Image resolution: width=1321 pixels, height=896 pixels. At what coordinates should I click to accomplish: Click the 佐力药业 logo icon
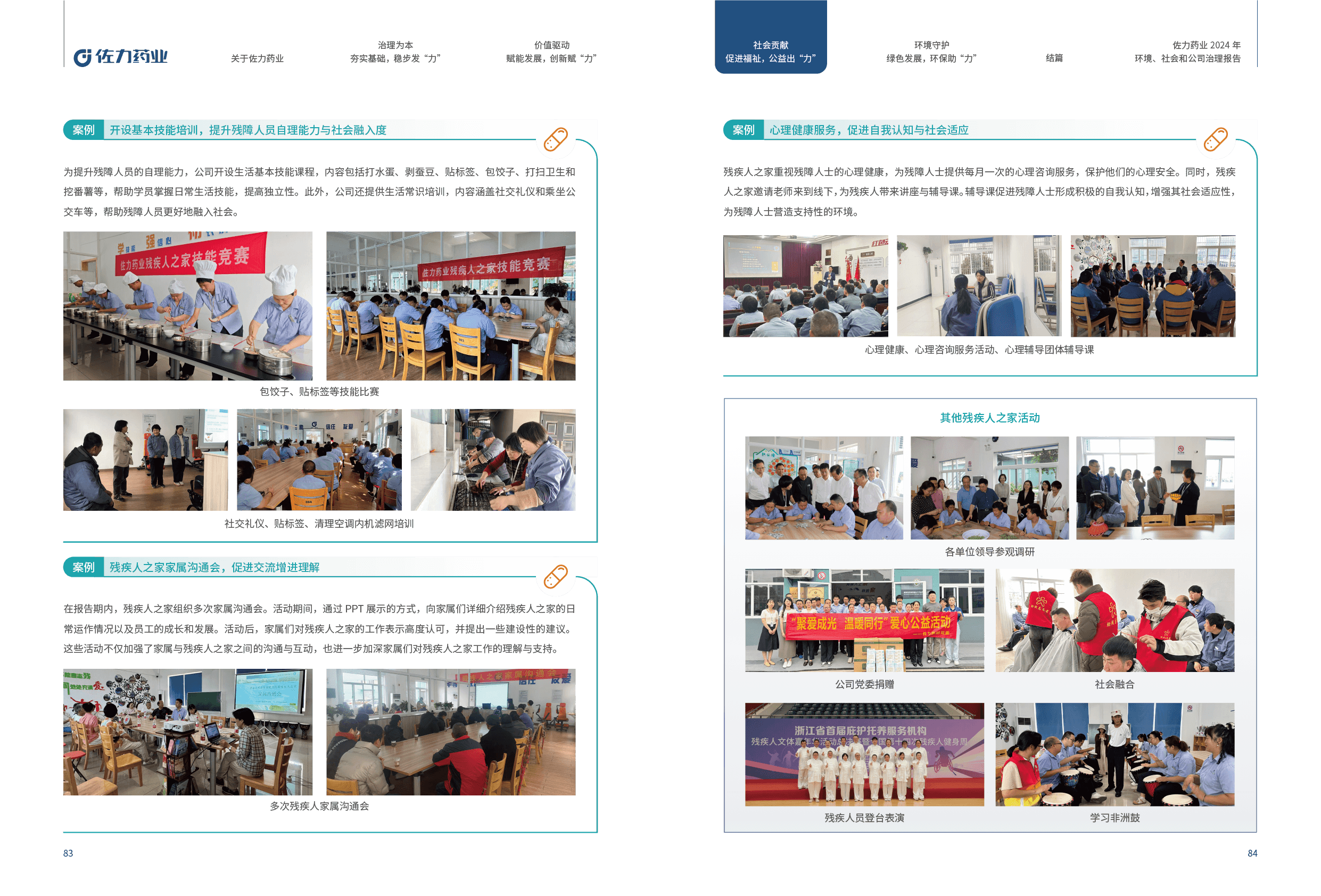pos(83,57)
